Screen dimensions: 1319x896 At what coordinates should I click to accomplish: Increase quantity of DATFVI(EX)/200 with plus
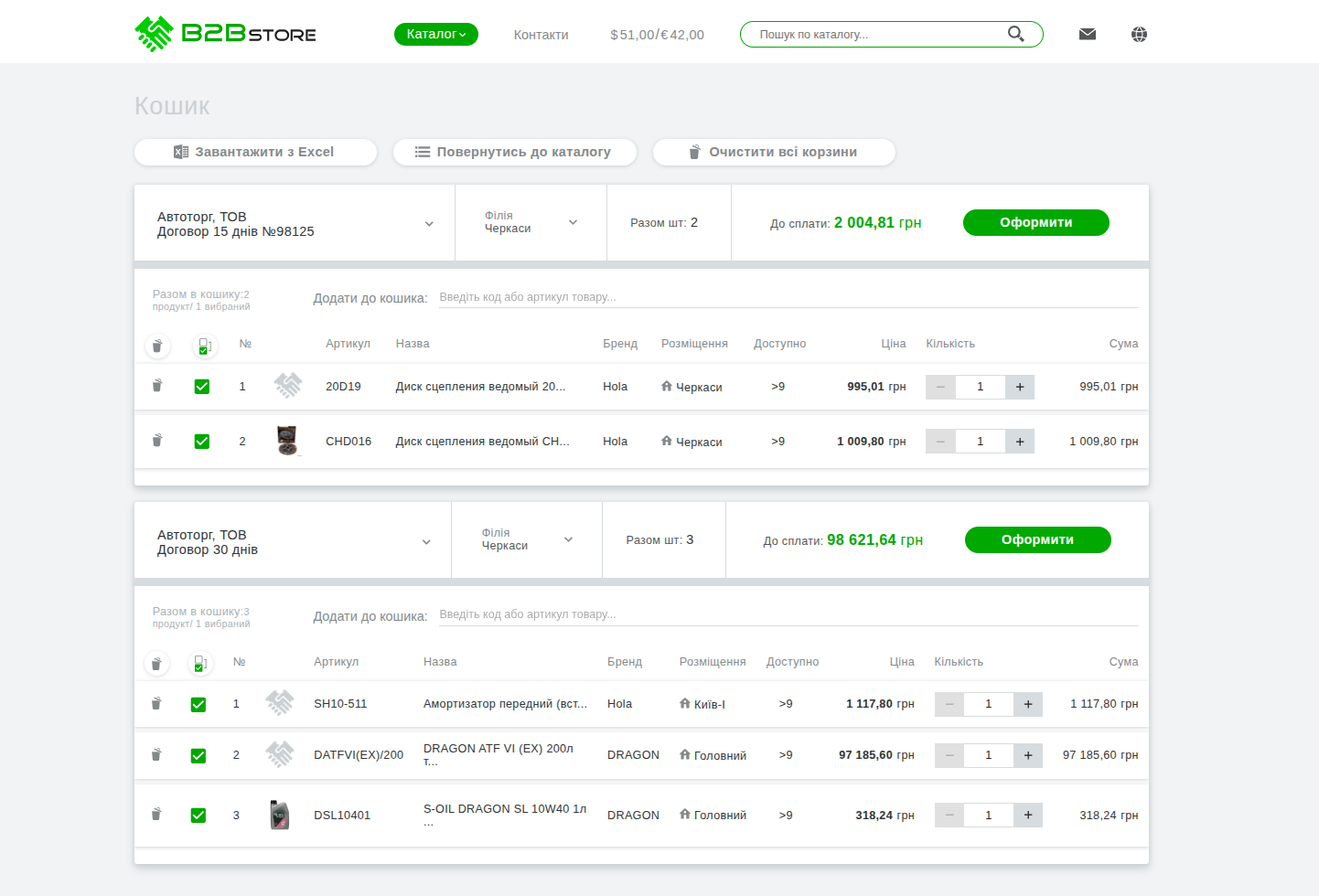[1028, 755]
